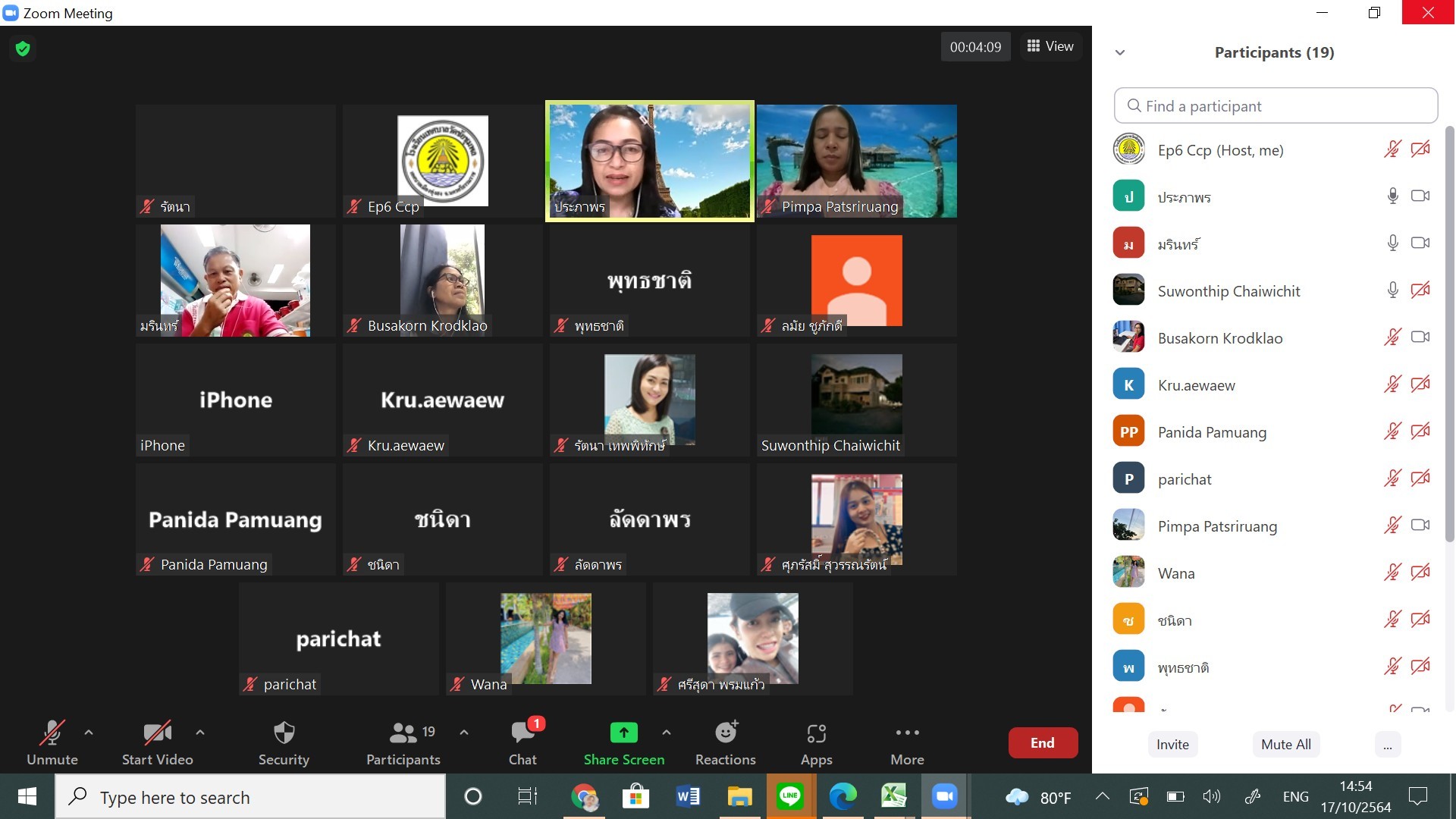
Task: Expand video options arrow beside Start Video
Action: (200, 733)
